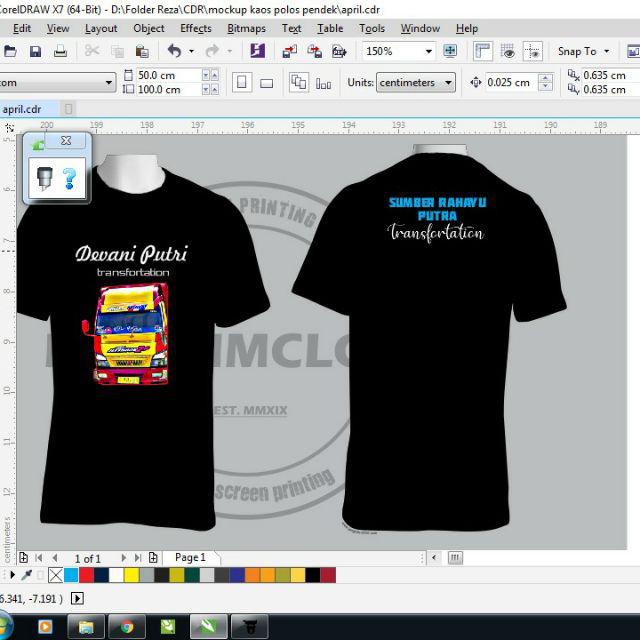Click the Paste clipboard icon
This screenshot has height=640, width=640.
142,51
